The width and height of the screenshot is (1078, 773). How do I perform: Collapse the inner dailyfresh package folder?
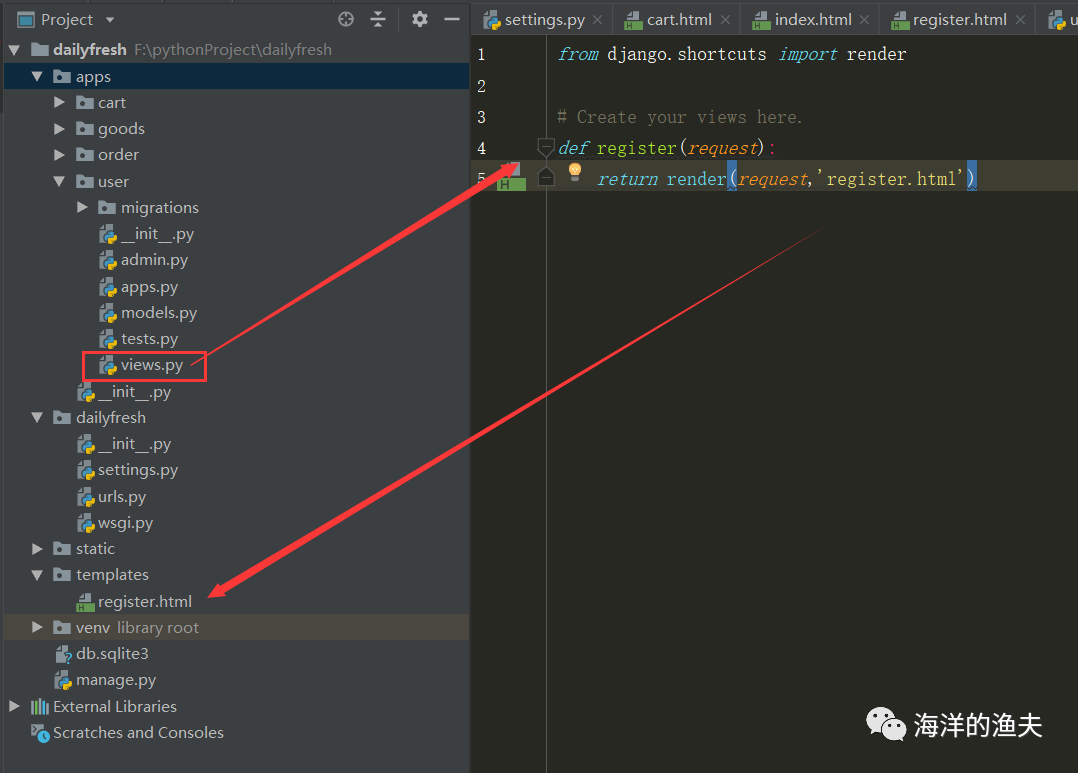[x=37, y=417]
